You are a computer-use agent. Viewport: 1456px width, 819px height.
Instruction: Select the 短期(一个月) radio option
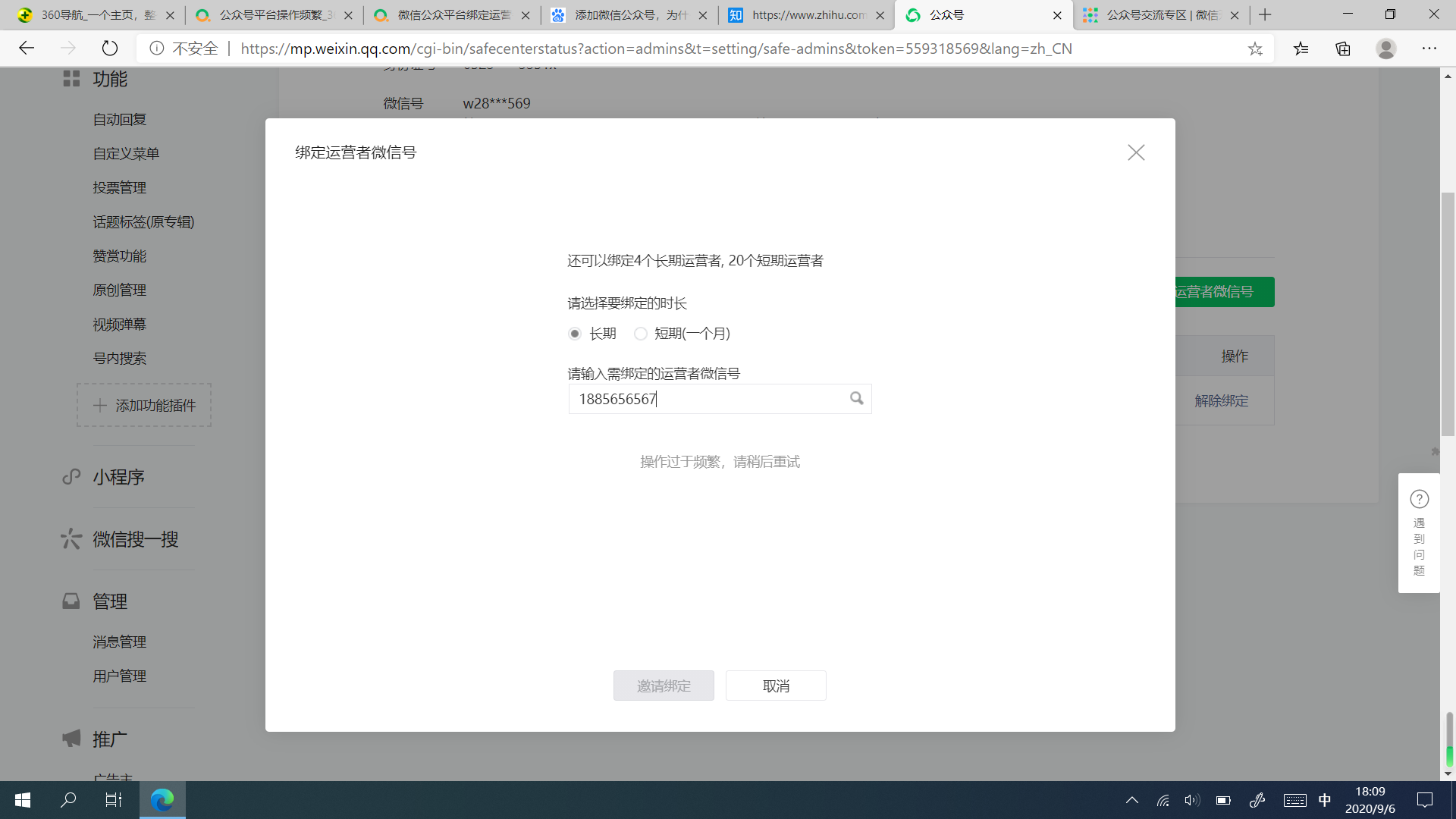pos(641,334)
